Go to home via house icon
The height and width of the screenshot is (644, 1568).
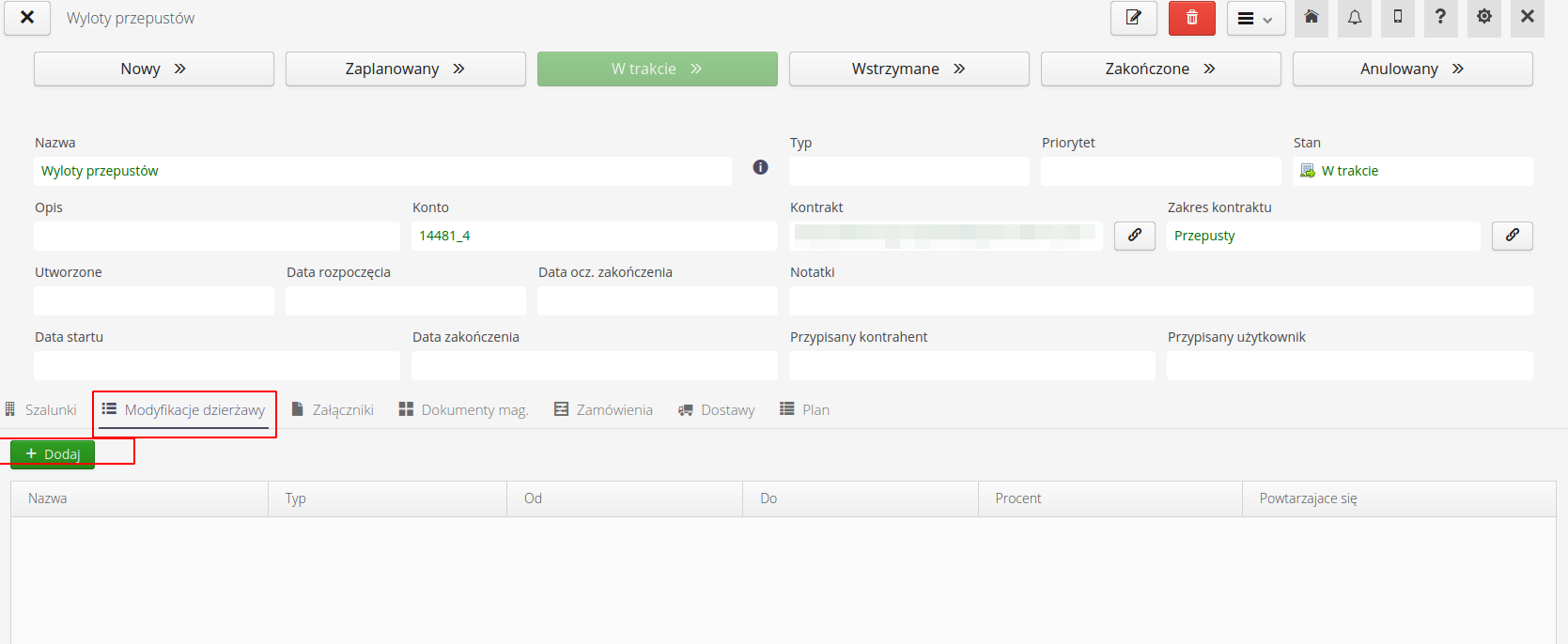pyautogui.click(x=1312, y=18)
